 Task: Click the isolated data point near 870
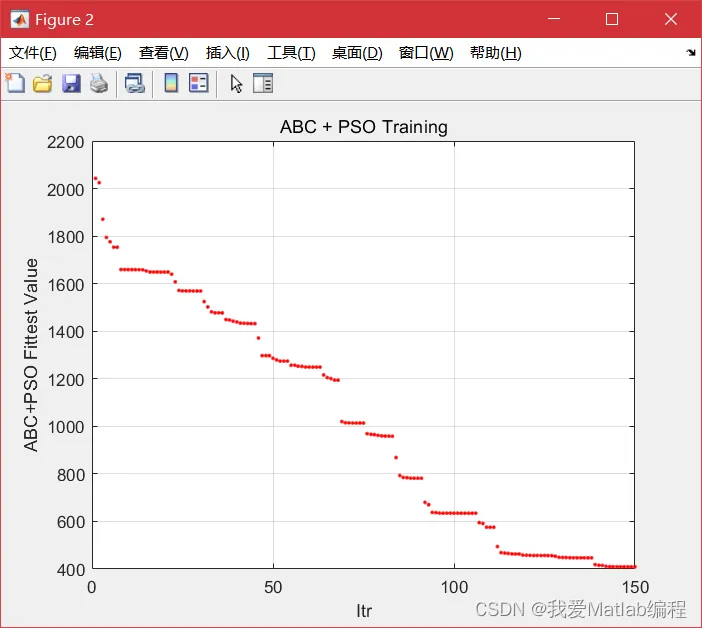pyautogui.click(x=396, y=457)
